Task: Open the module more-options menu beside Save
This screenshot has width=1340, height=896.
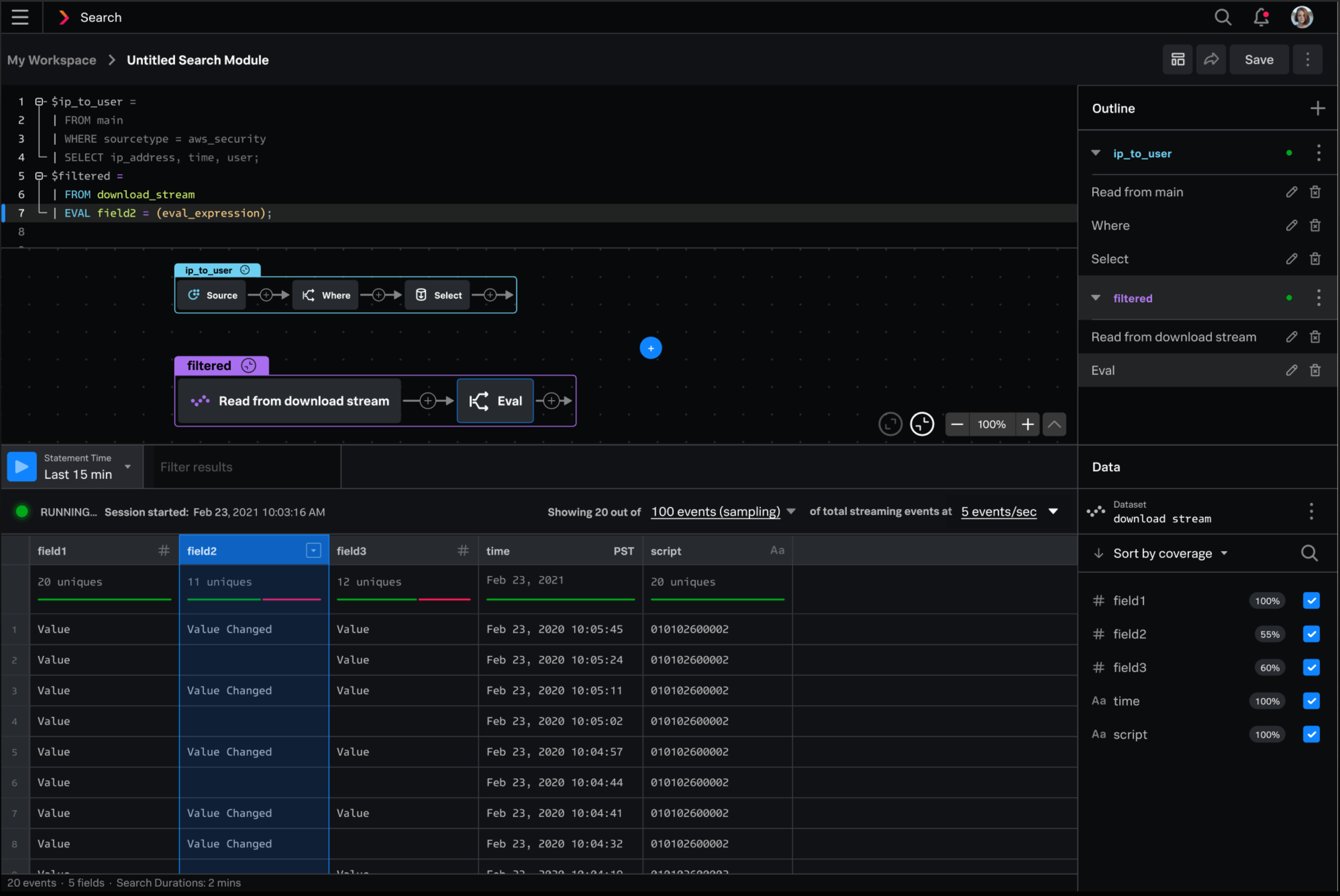Action: tap(1307, 59)
